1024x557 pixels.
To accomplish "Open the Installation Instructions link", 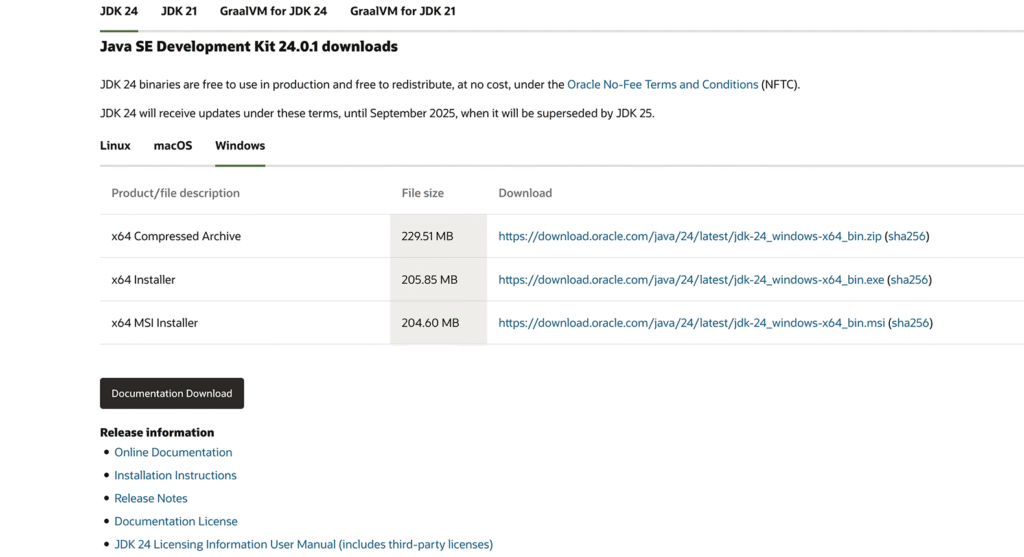I will point(175,475).
